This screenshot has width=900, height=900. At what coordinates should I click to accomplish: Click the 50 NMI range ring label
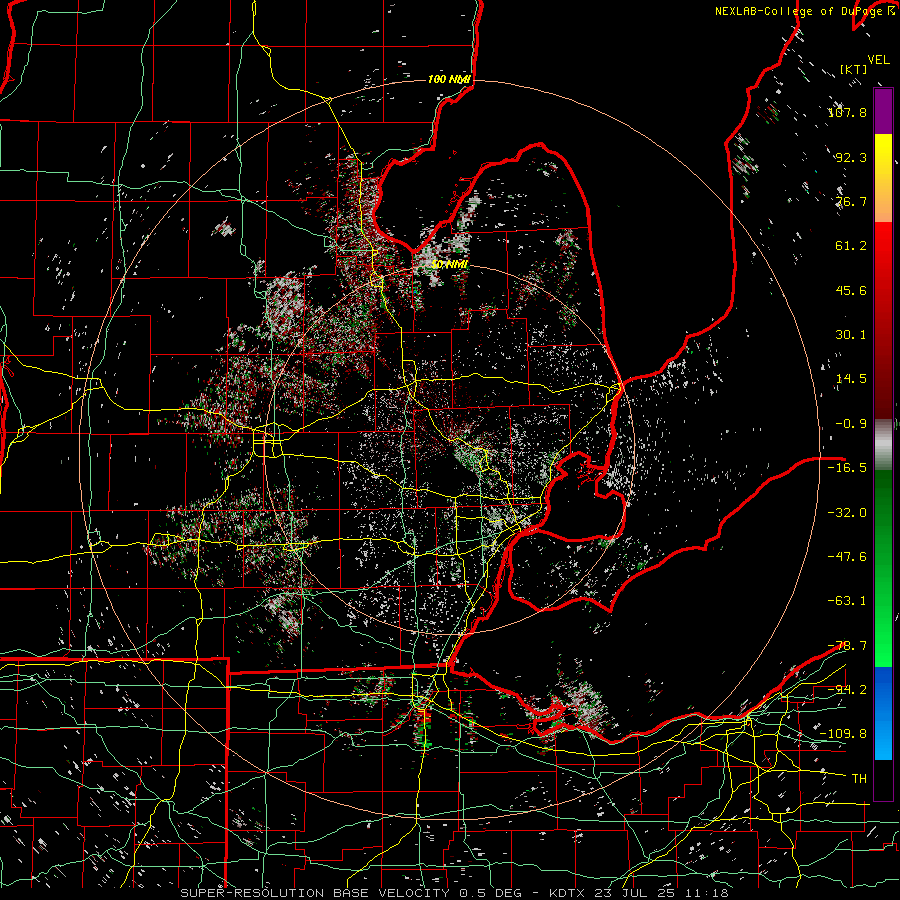coord(449,265)
